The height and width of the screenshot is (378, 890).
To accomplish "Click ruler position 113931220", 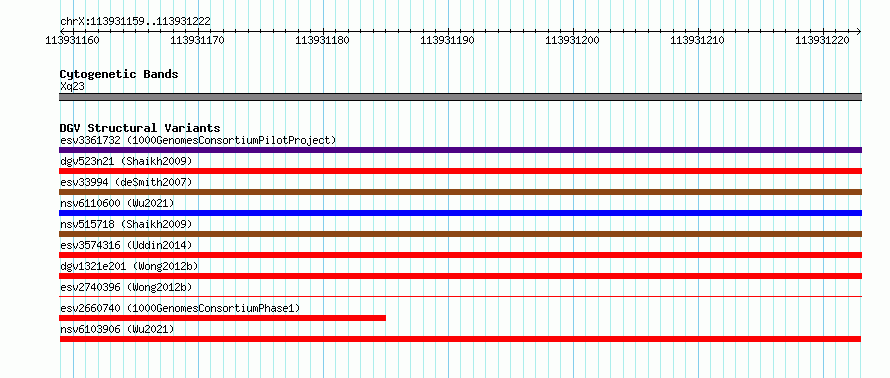I will click(x=823, y=40).
